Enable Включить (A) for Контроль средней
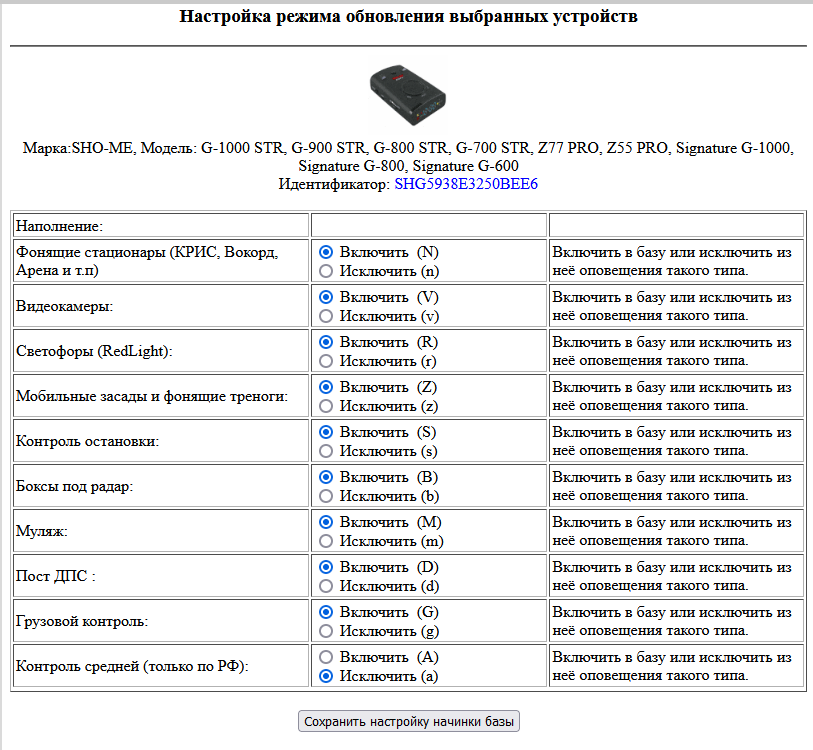The image size is (813, 750). click(x=326, y=657)
